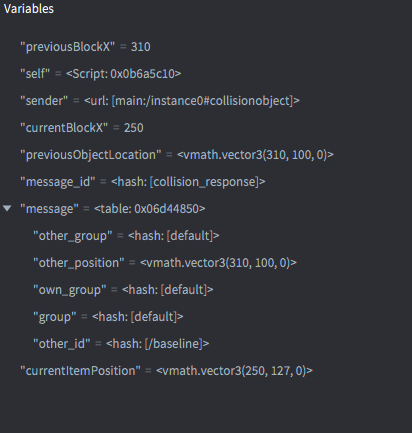
Task: Select the "currentItemPosition" vector3 row
Action: tap(206, 371)
